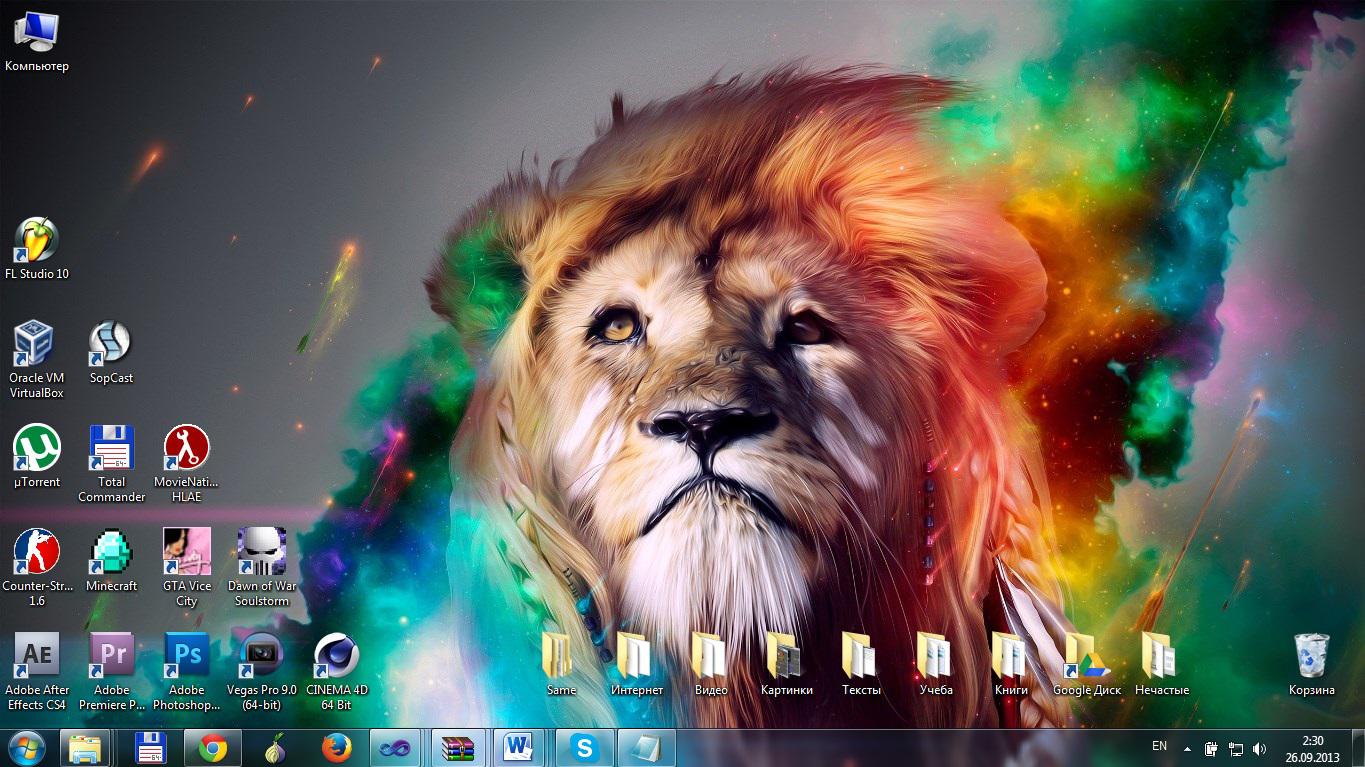Select the Книги folder
1365x767 pixels.
pos(1011,666)
